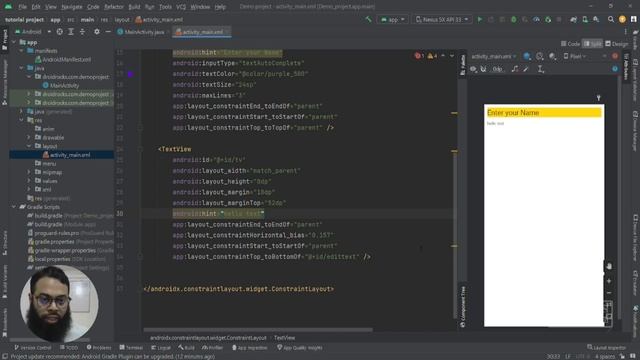Click the design errors red indicator icon

point(615,56)
